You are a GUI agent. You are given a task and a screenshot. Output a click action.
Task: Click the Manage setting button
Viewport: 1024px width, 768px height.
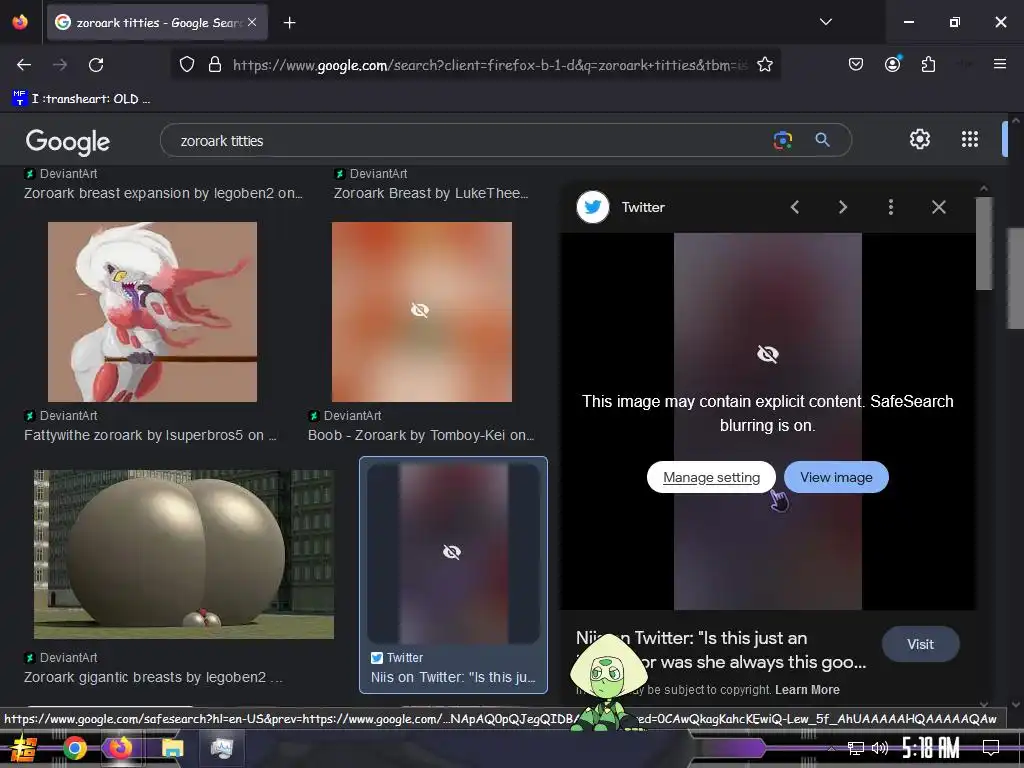tap(711, 477)
